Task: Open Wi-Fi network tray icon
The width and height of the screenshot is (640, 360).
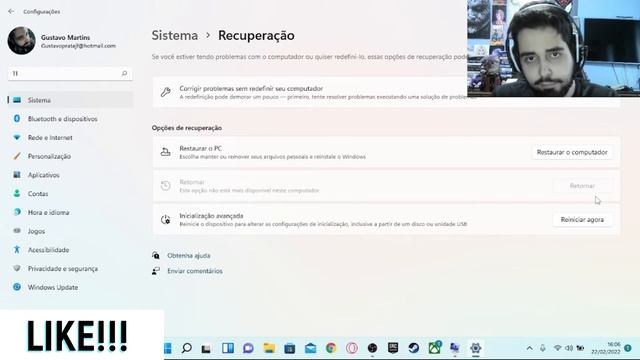Action: pyautogui.click(x=557, y=348)
